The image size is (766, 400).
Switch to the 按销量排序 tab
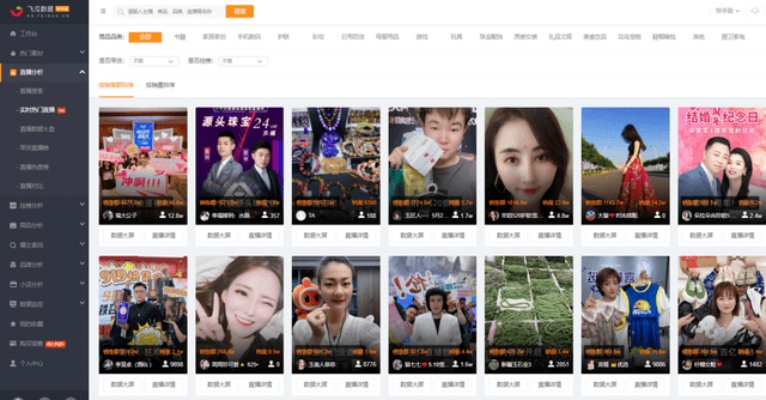click(x=160, y=85)
